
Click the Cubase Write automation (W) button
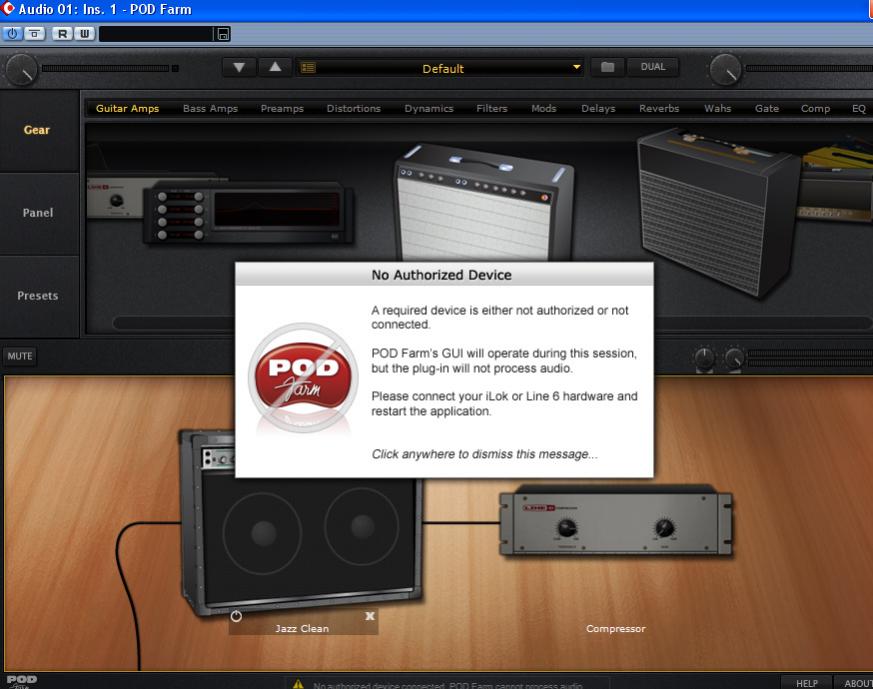click(x=84, y=34)
